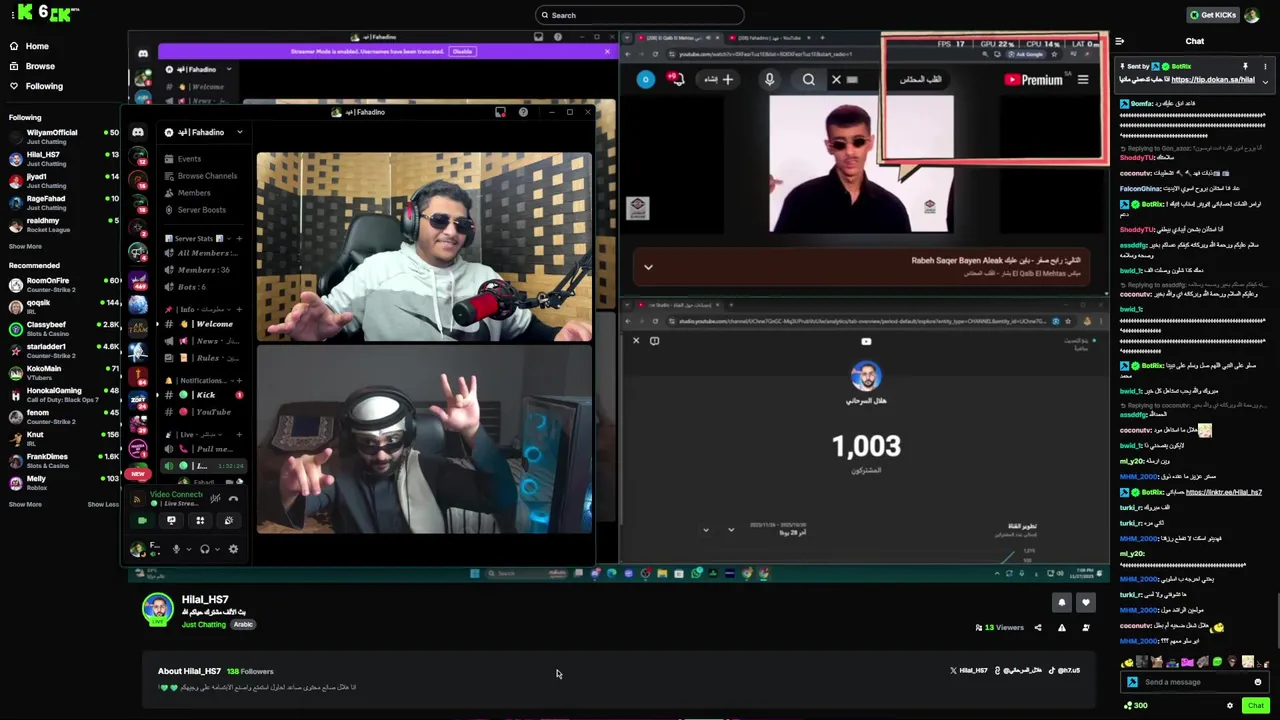The height and width of the screenshot is (720, 1280).
Task: Click the Get KICKs button
Action: [1211, 15]
